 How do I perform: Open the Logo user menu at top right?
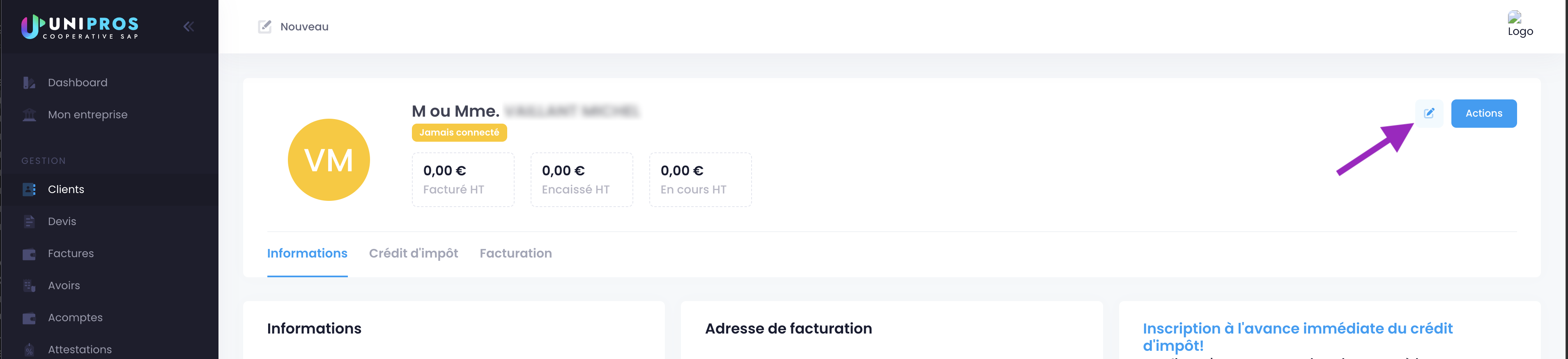click(1520, 24)
